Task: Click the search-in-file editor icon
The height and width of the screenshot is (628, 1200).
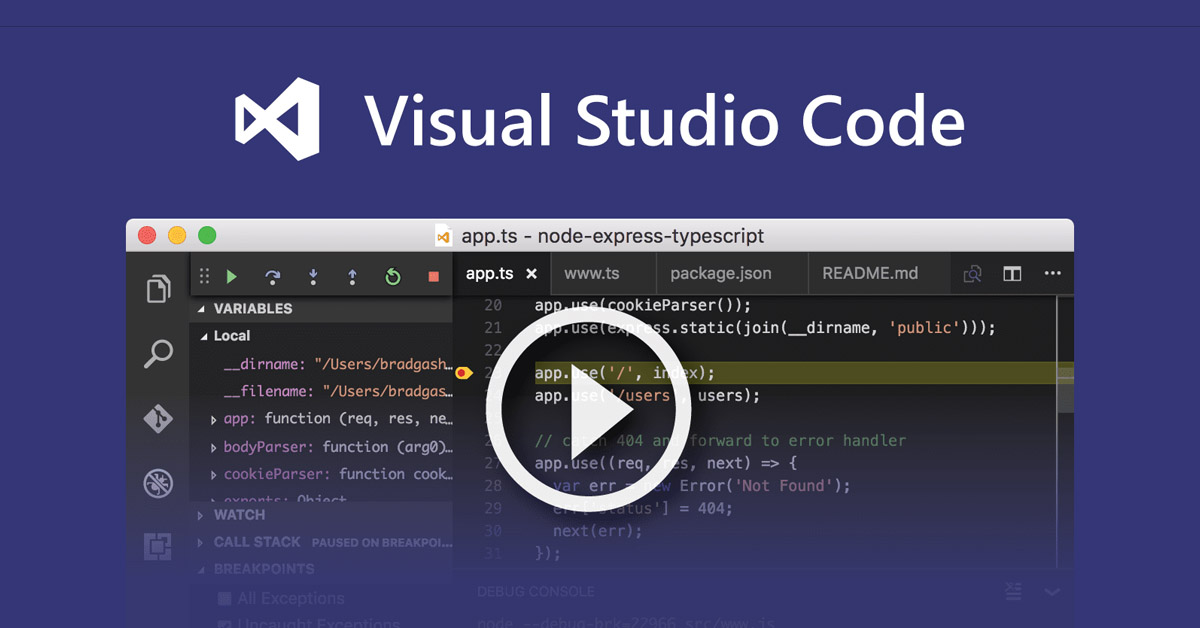Action: [x=971, y=274]
